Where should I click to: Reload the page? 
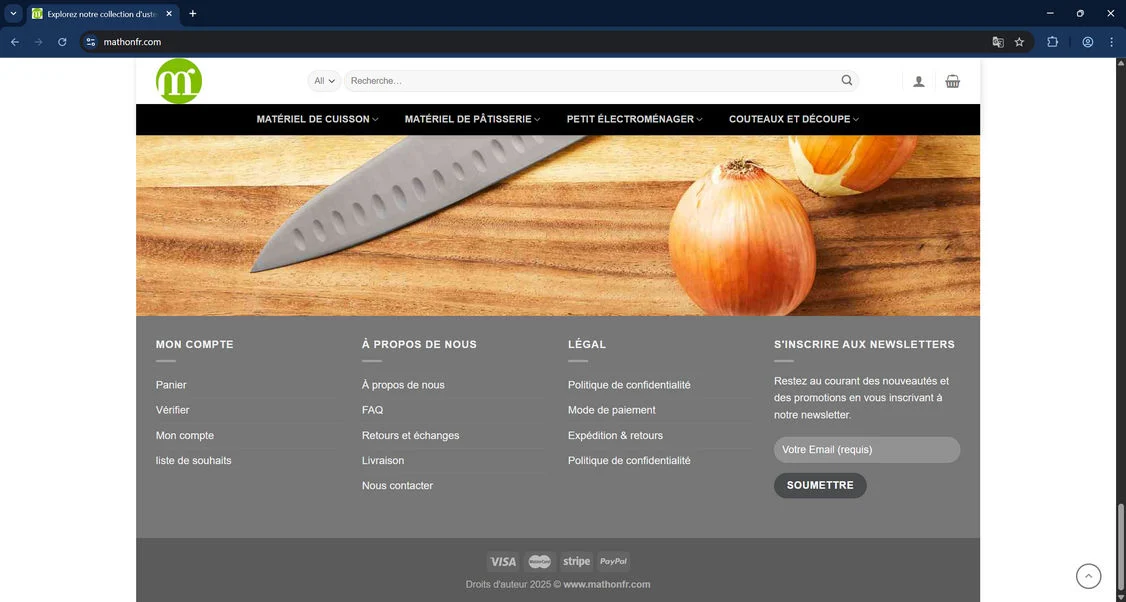[62, 42]
